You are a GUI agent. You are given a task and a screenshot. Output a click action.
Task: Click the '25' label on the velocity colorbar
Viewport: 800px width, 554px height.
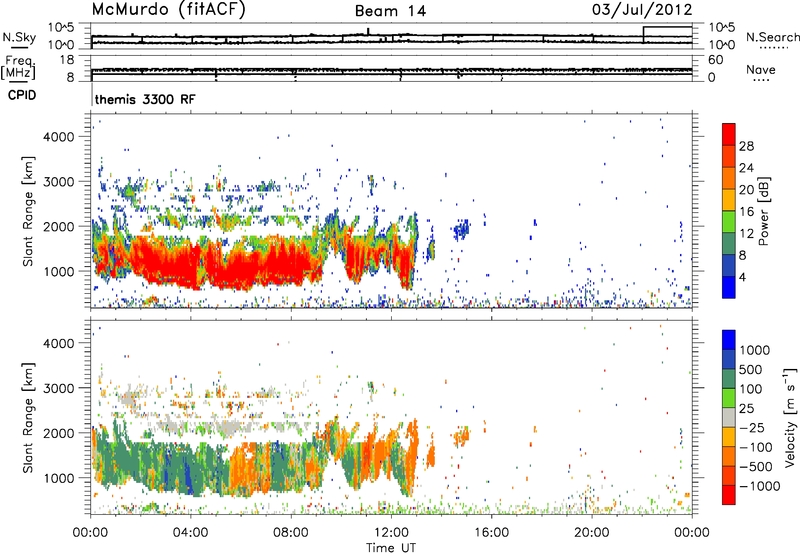pyautogui.click(x=746, y=408)
